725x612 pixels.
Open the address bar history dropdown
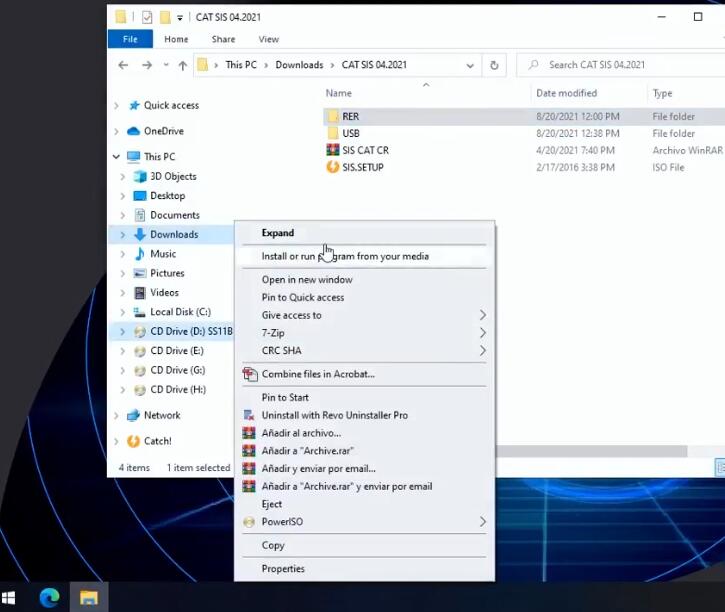[x=470, y=66]
